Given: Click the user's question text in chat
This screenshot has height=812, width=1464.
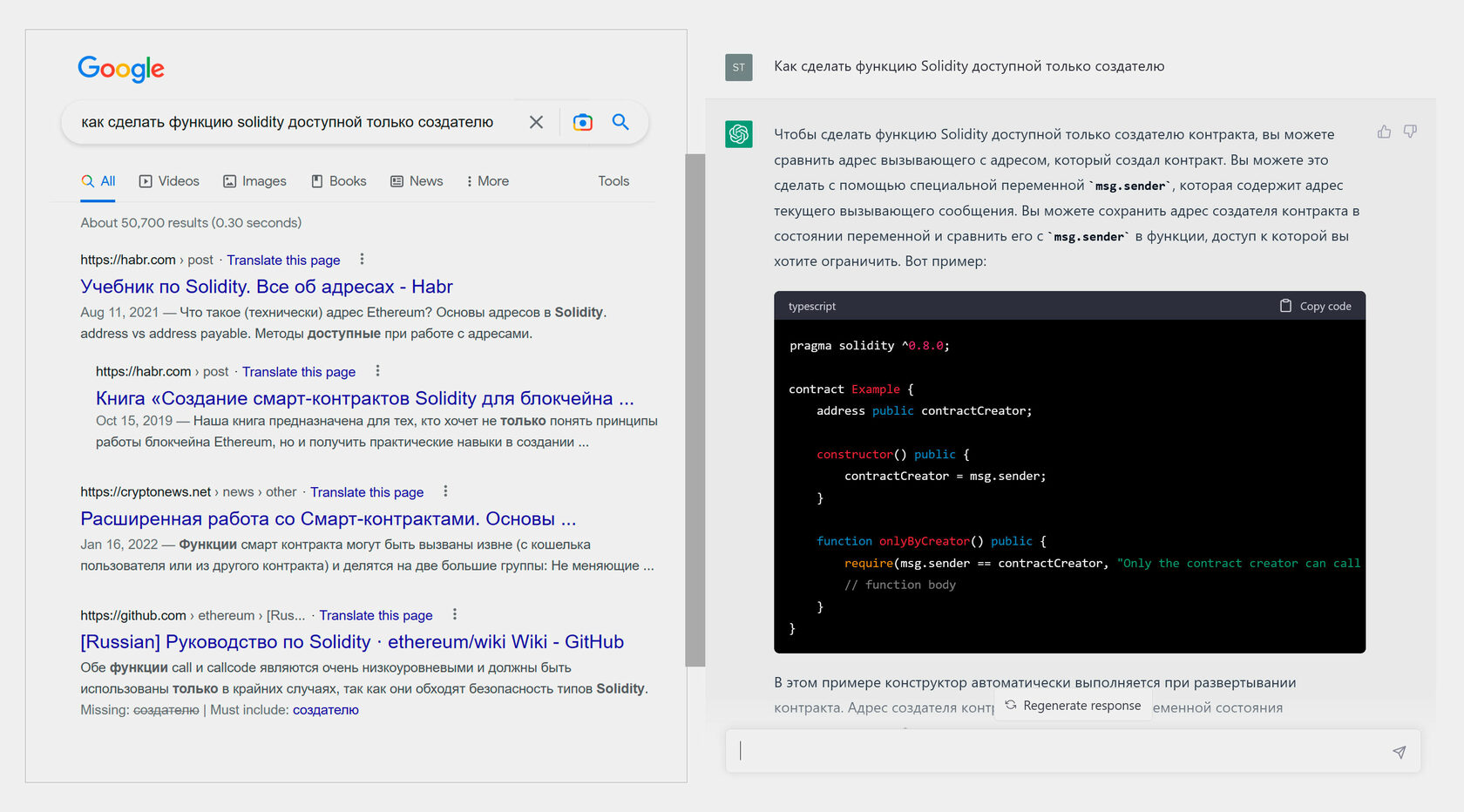Looking at the screenshot, I should tap(969, 66).
